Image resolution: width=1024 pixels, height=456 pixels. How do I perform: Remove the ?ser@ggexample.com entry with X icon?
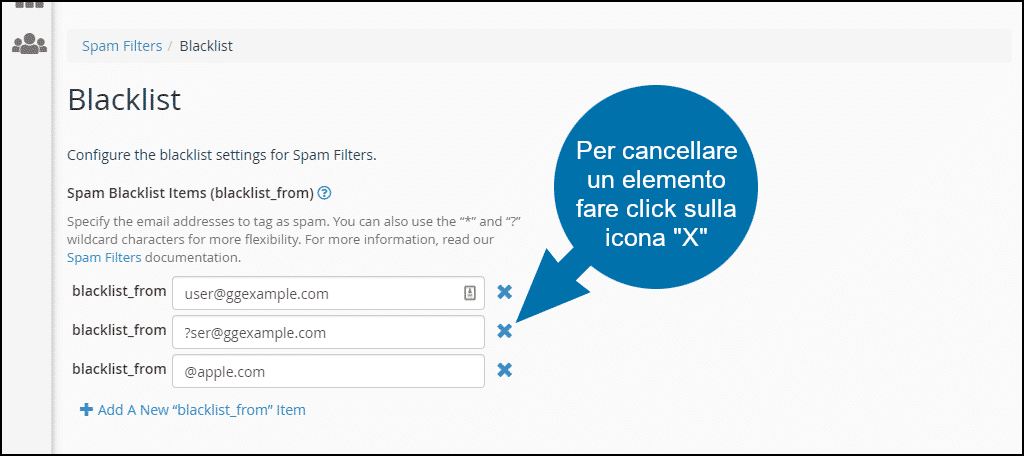click(504, 331)
